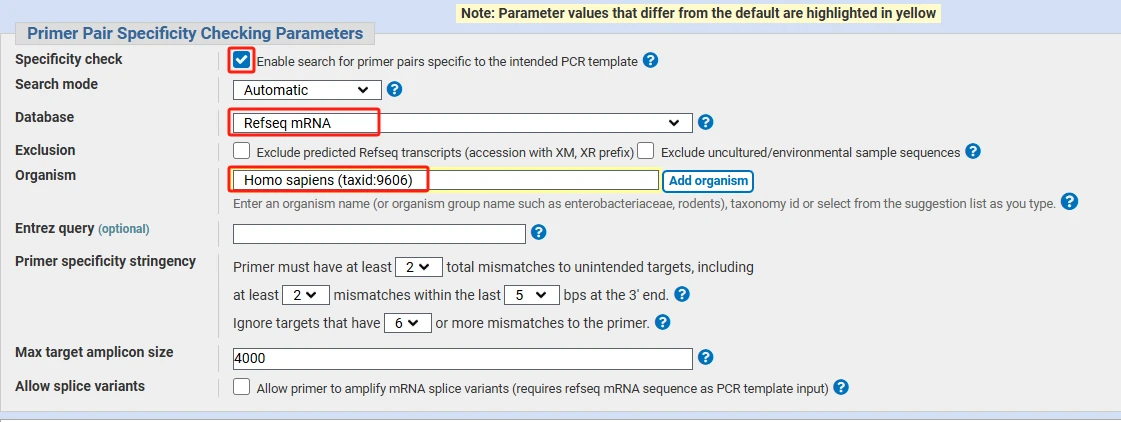Tick Exclude uncultured/environmental sample sequences checkbox
Image resolution: width=1121 pixels, height=422 pixels.
646,151
